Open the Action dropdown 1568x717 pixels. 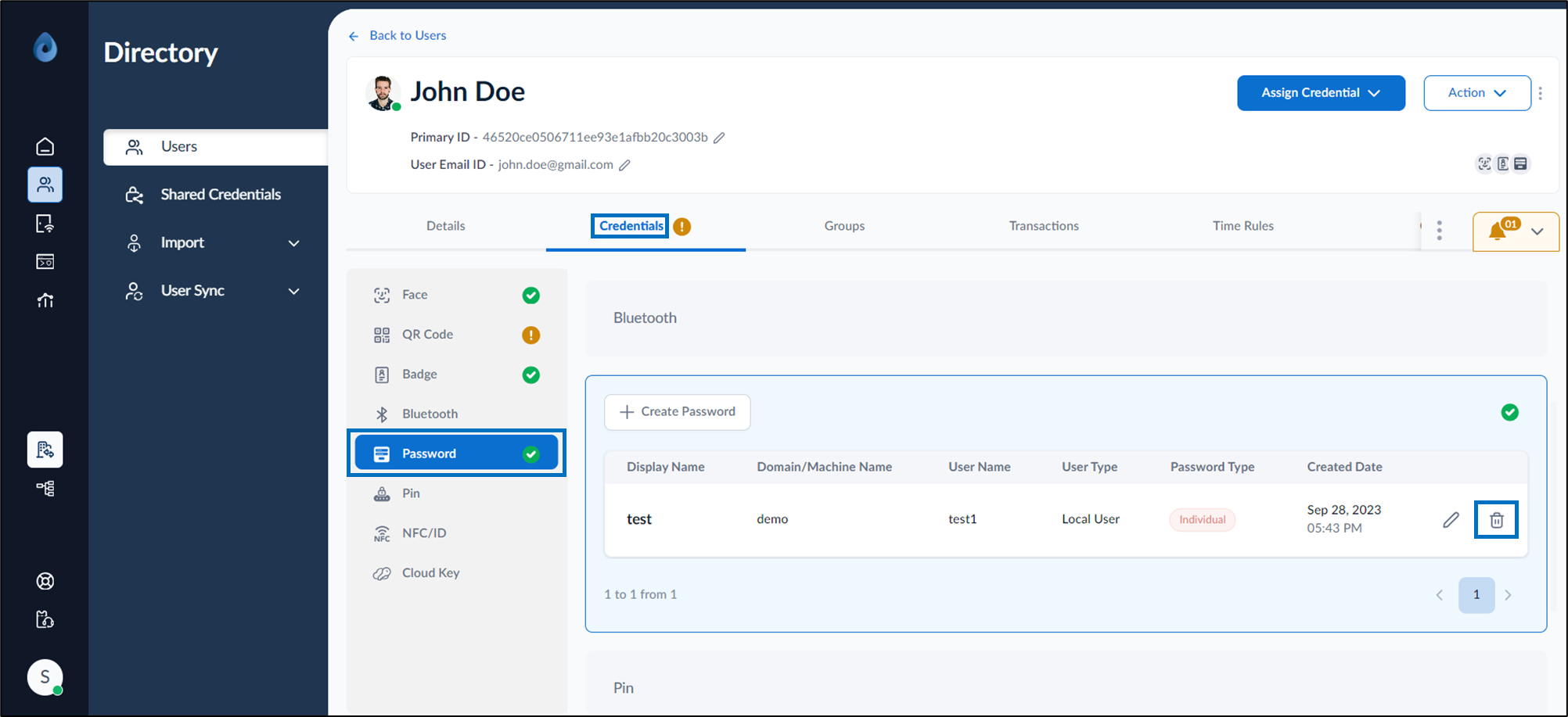click(x=1477, y=93)
